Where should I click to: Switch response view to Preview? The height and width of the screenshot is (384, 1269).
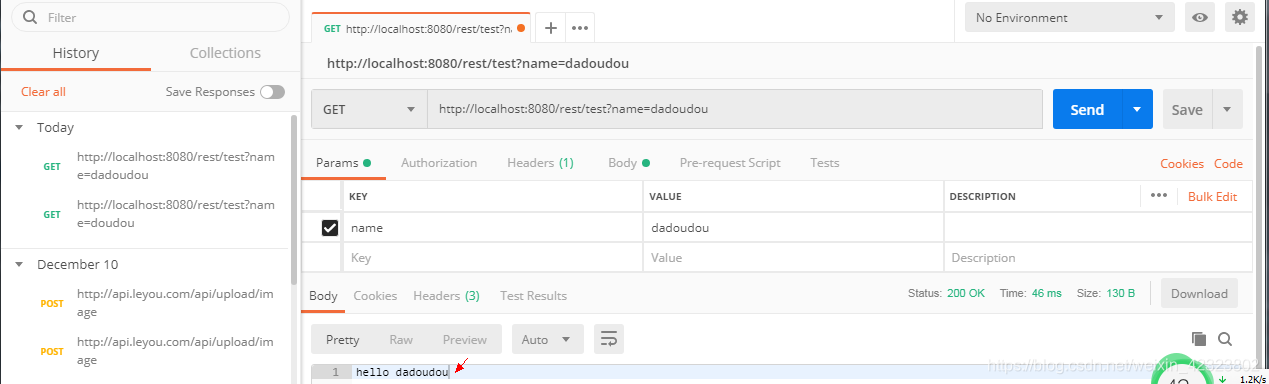(x=464, y=339)
